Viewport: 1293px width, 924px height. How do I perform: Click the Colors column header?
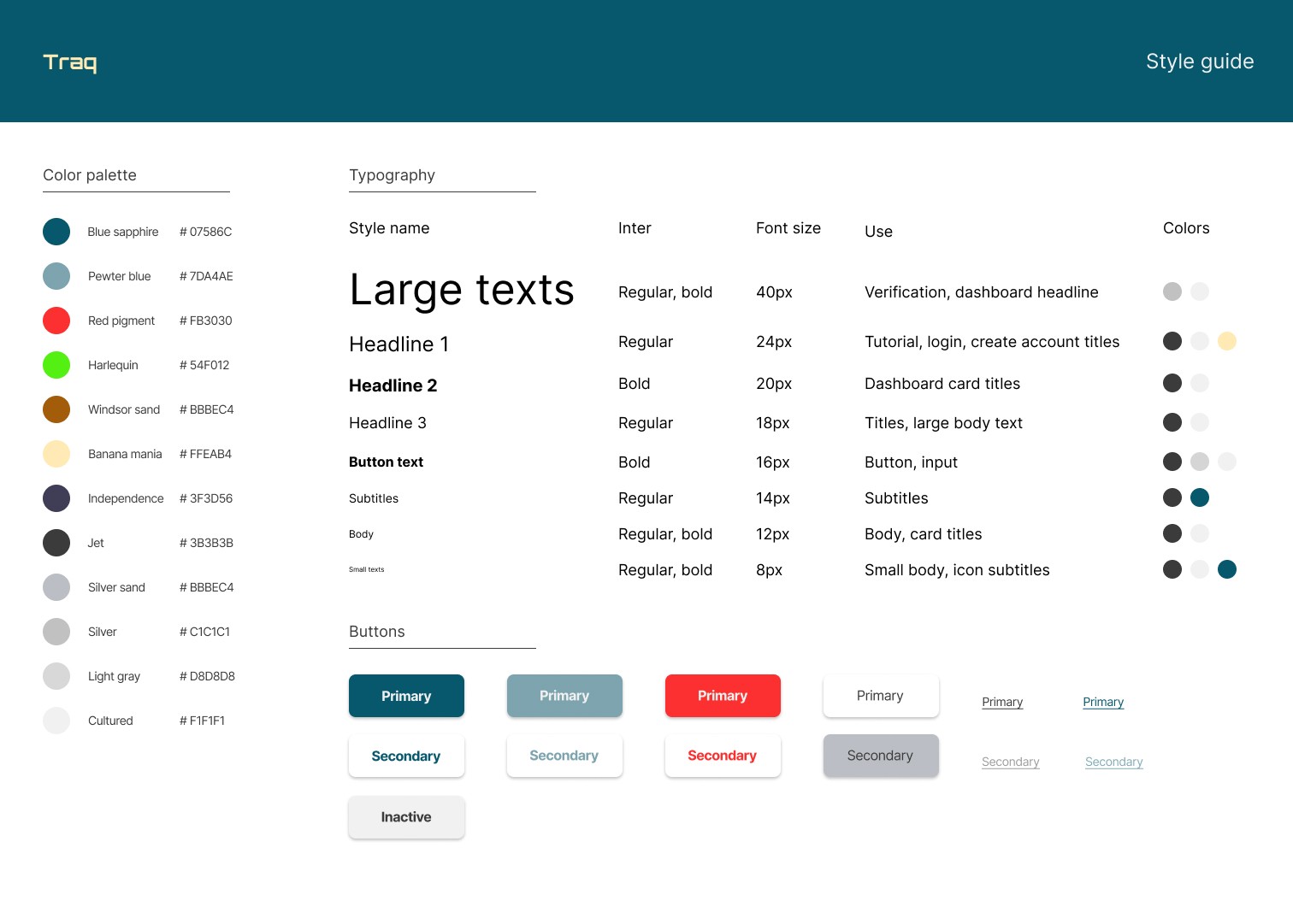click(x=1186, y=228)
